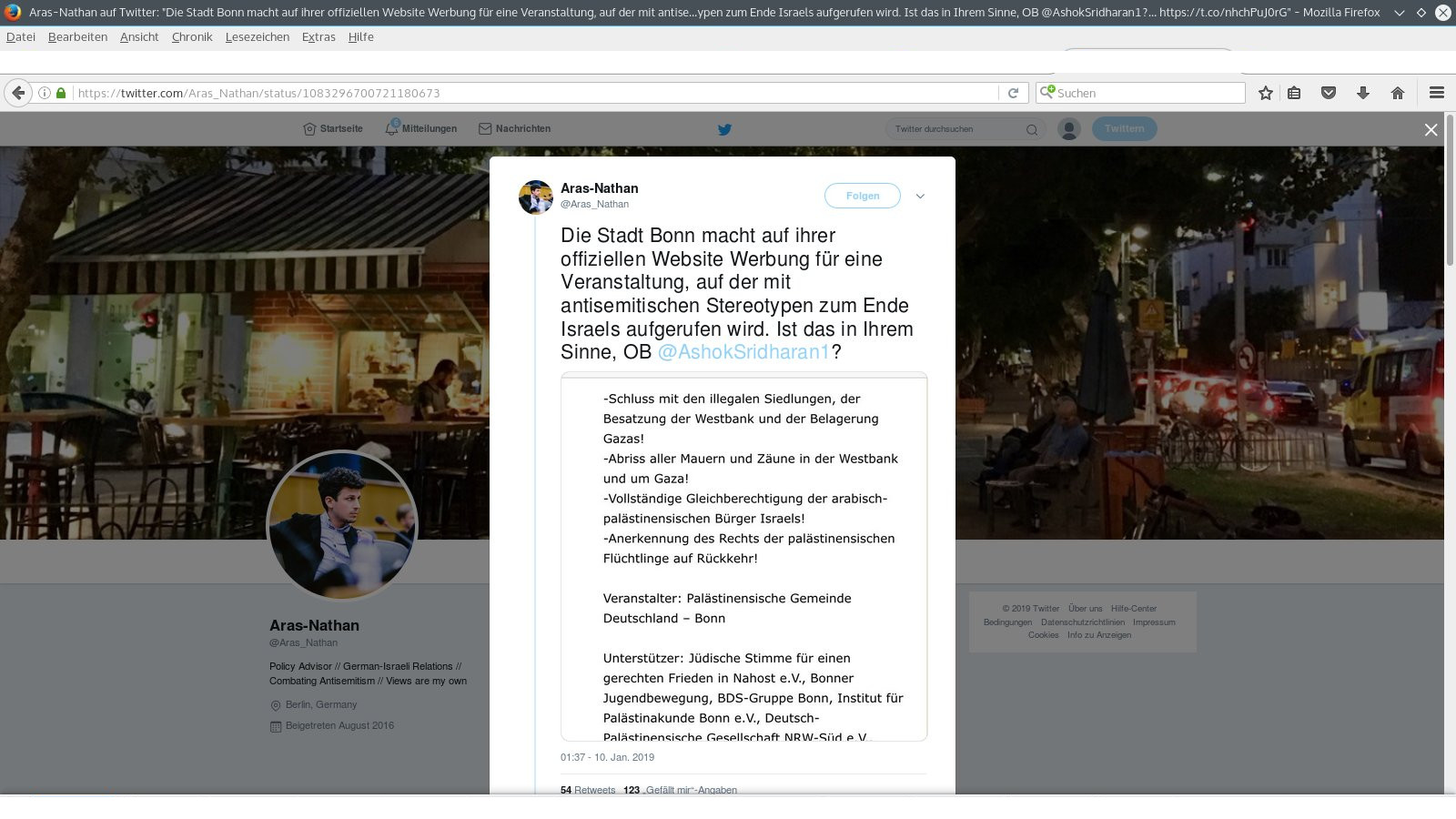Open the bookmarks library icon
Screen dimensions: 1456x819
click(x=1294, y=93)
